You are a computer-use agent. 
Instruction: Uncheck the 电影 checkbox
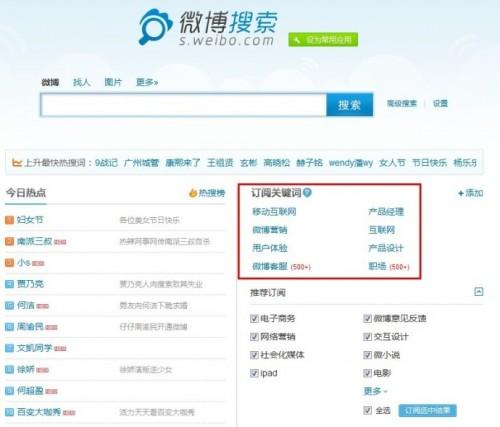click(x=368, y=373)
